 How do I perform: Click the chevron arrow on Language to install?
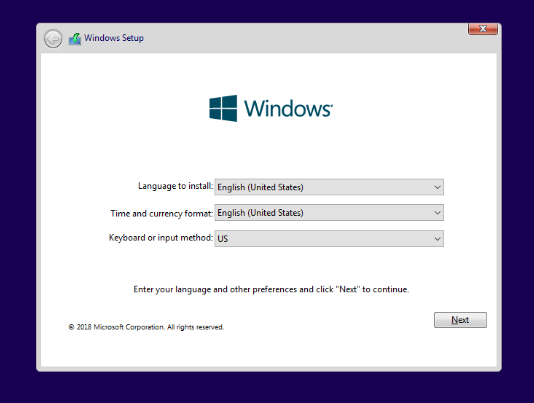[437, 187]
